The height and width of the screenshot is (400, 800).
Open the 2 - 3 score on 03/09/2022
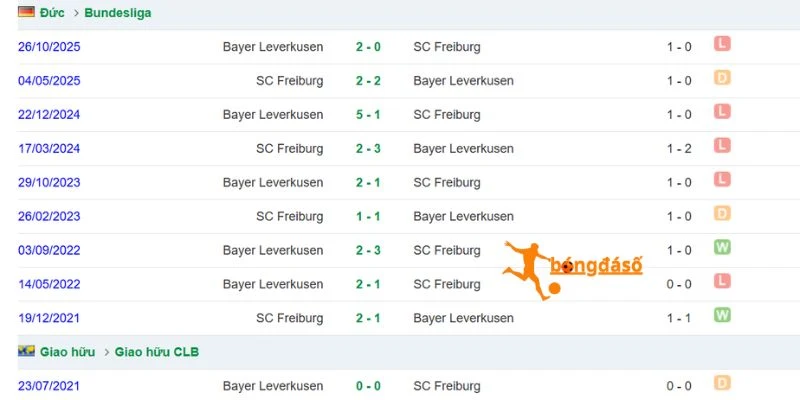[368, 251]
